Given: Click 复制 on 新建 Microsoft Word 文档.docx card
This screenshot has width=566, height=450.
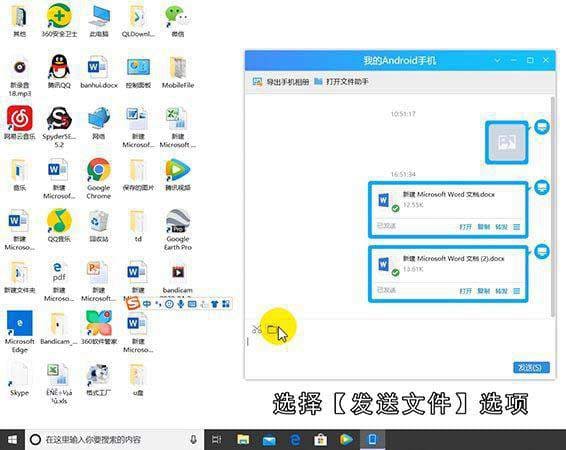Looking at the screenshot, I should (x=484, y=227).
